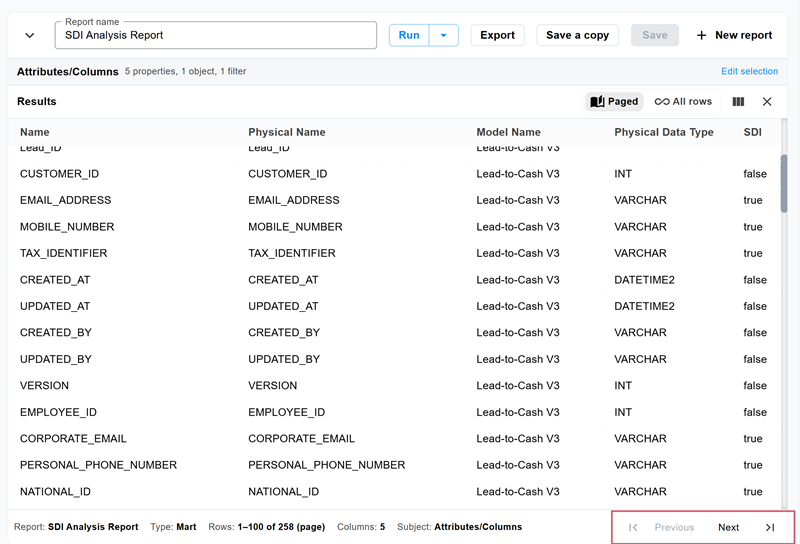Select the EMAIL_ADDRESS name cell
The height and width of the screenshot is (544, 800).
point(65,201)
